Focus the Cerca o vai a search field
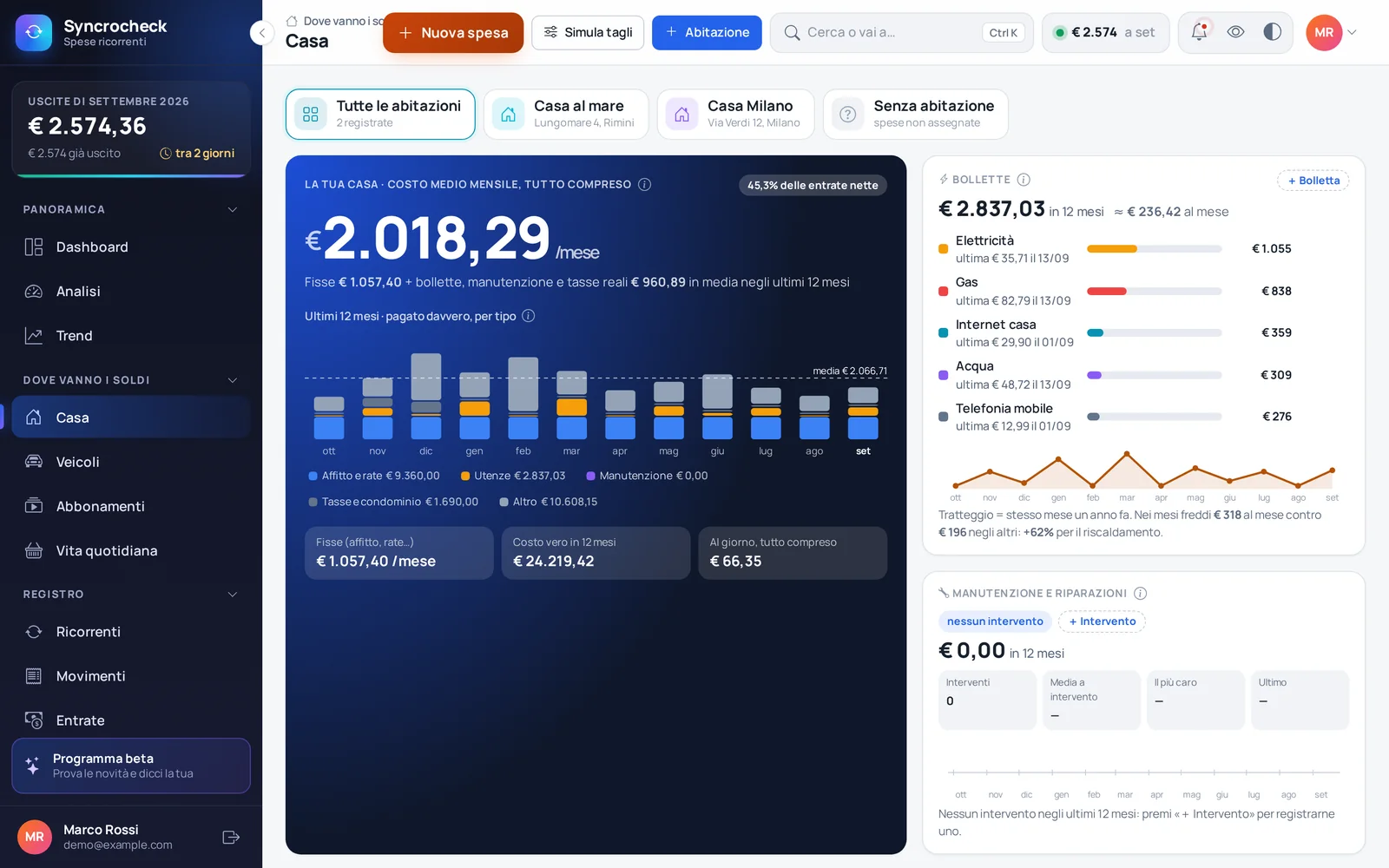 (x=901, y=32)
